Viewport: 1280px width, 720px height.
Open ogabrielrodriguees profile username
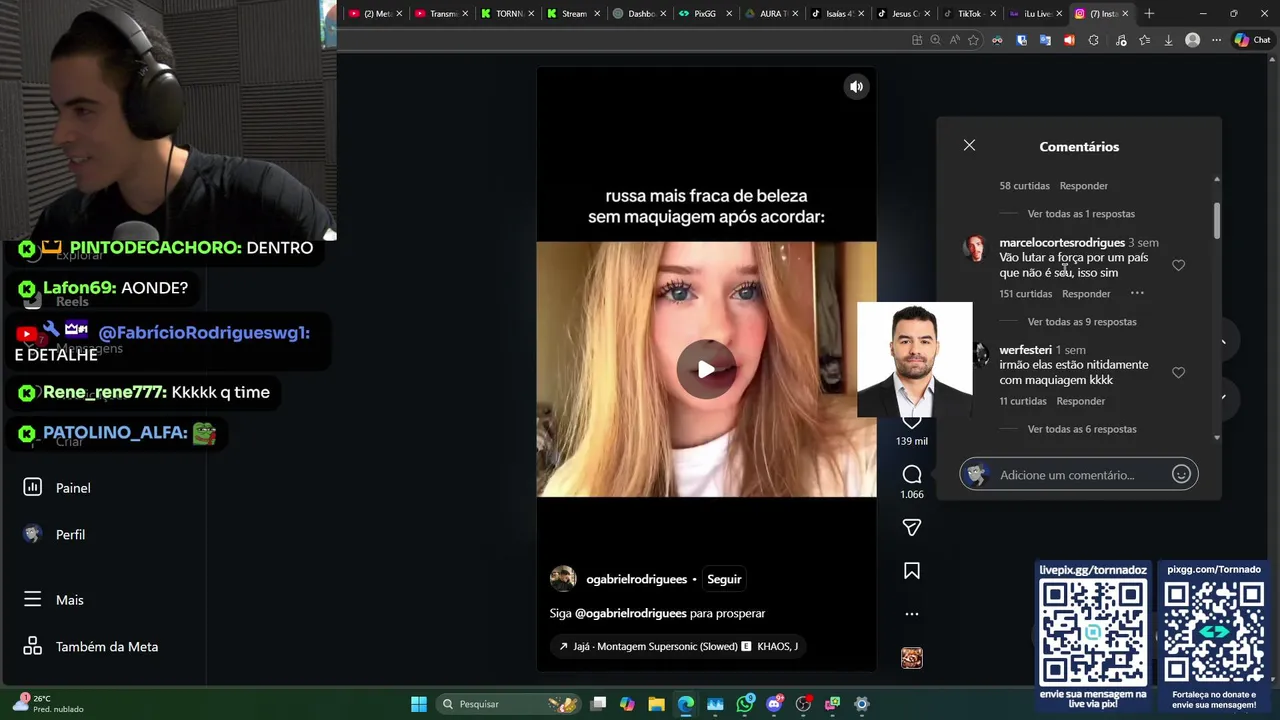(x=636, y=579)
